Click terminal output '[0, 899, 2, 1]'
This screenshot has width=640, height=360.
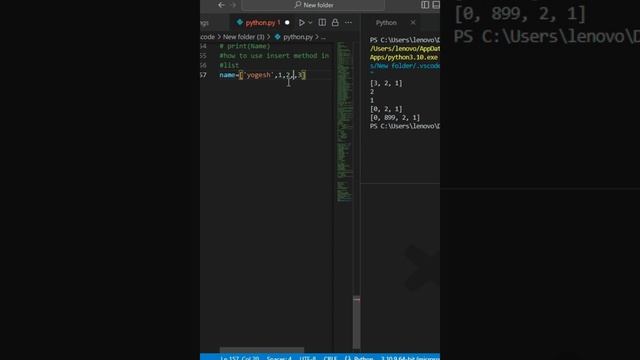(395, 118)
